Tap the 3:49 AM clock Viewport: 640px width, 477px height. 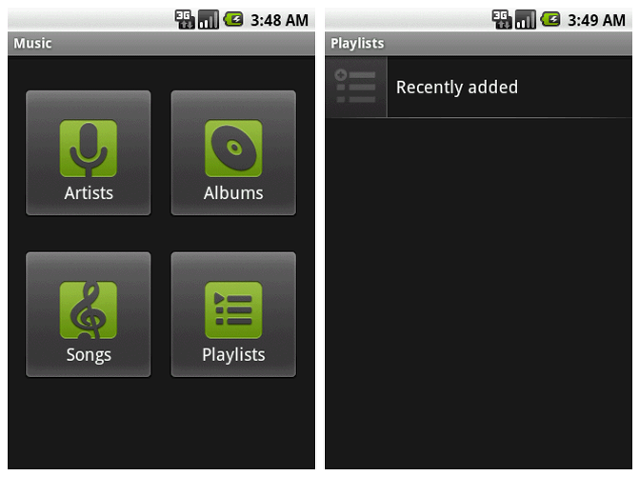(597, 20)
